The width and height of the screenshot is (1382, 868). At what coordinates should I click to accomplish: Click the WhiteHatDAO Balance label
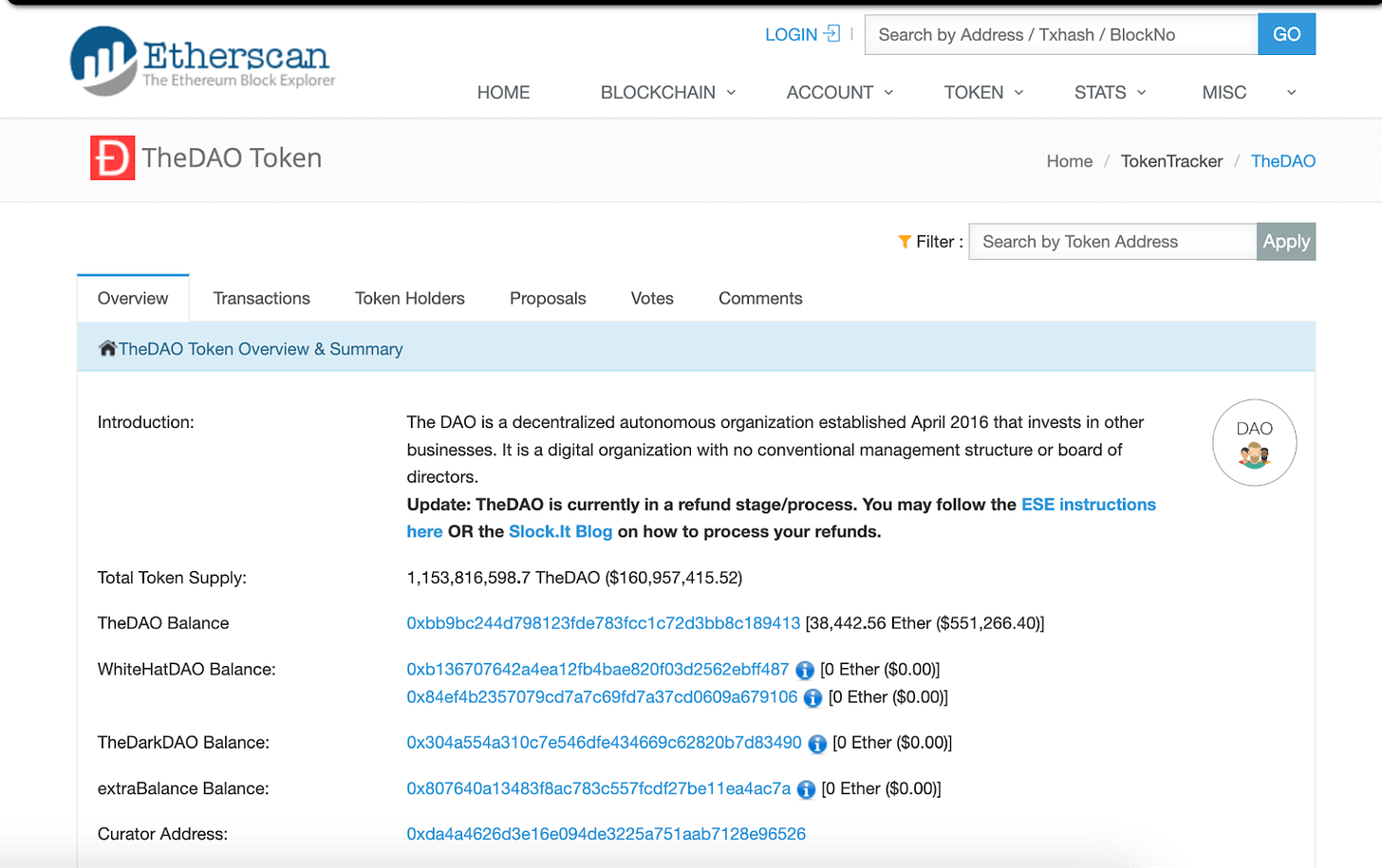(187, 669)
